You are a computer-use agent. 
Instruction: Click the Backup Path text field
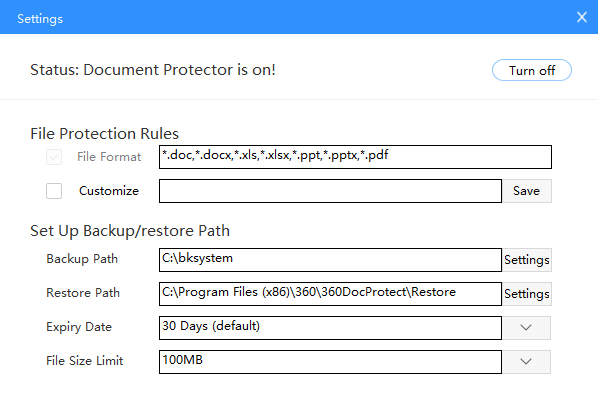coord(330,260)
